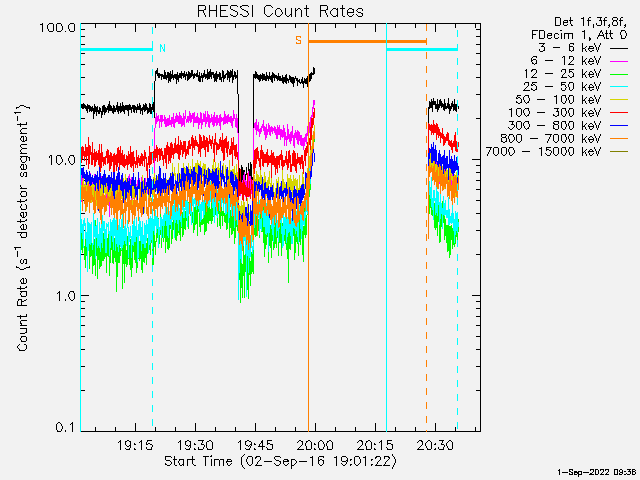The height and width of the screenshot is (480, 640).
Task: Select the 800 - 7000 keV legend label
Action: point(551,139)
